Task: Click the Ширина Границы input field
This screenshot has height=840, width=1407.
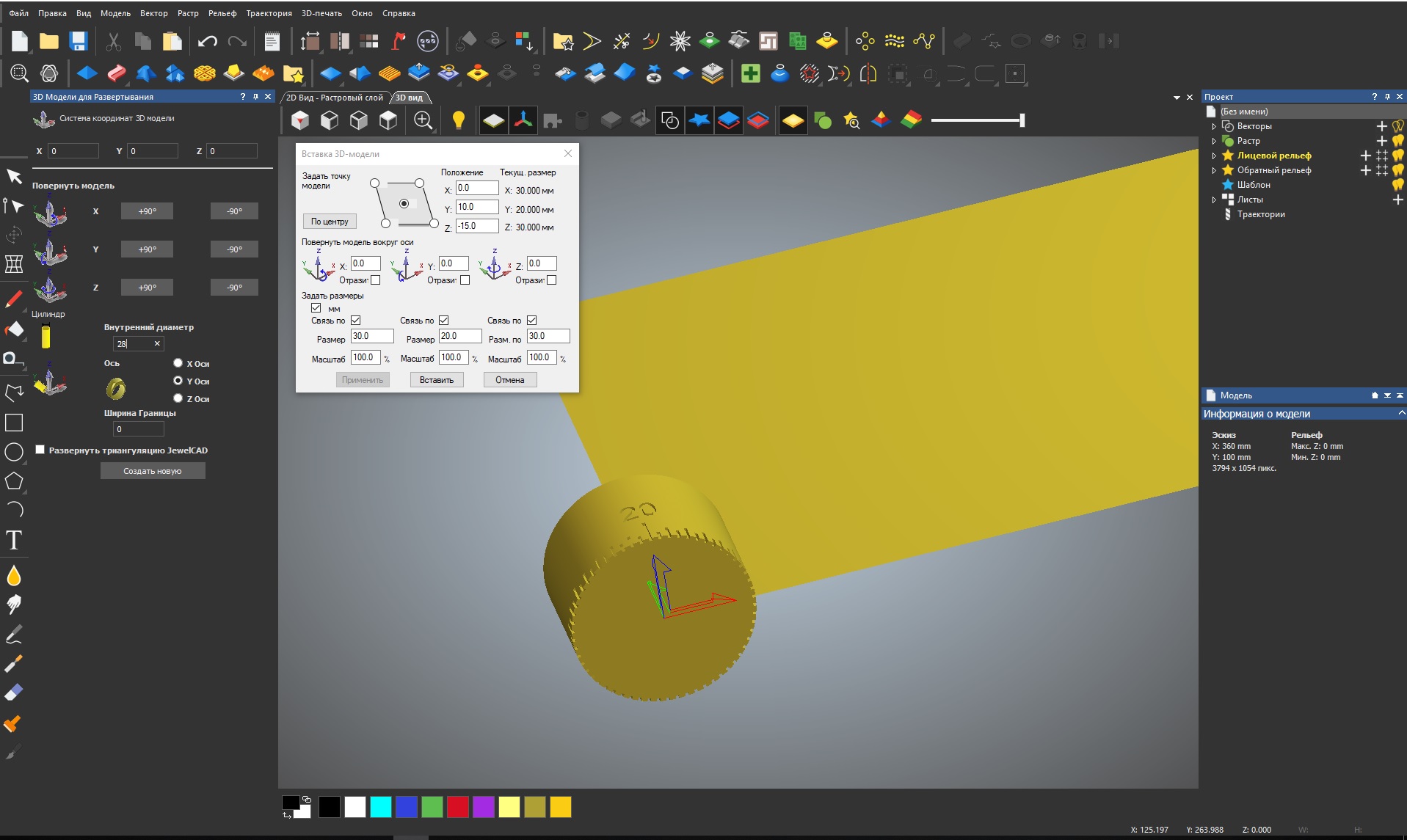Action: coord(139,429)
